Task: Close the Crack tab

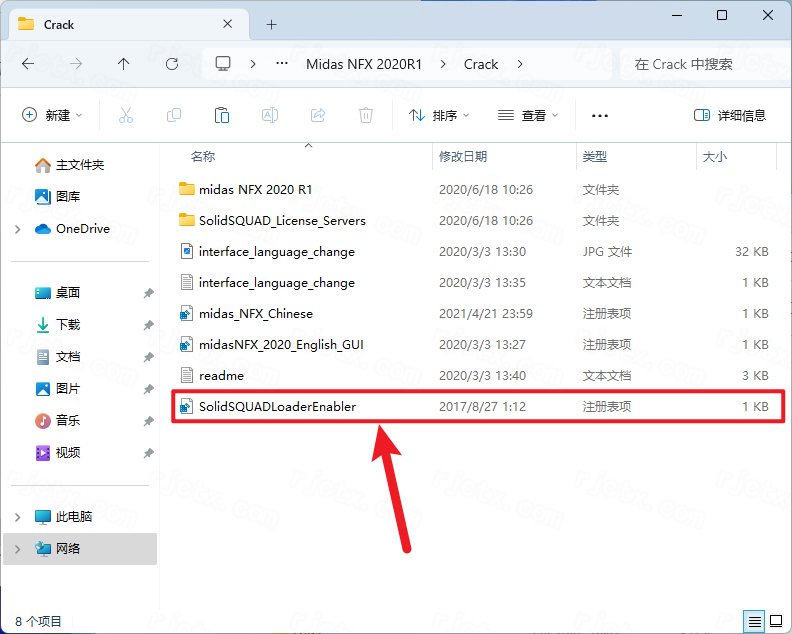Action: click(227, 24)
